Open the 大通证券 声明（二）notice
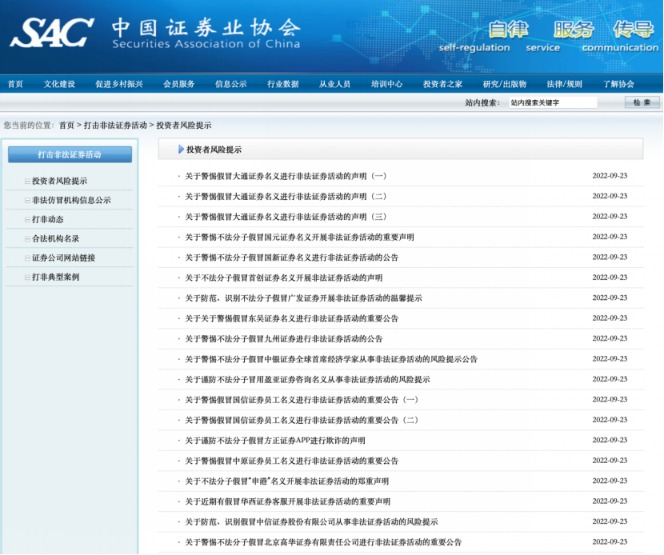This screenshot has height=555, width=664. tap(285, 196)
